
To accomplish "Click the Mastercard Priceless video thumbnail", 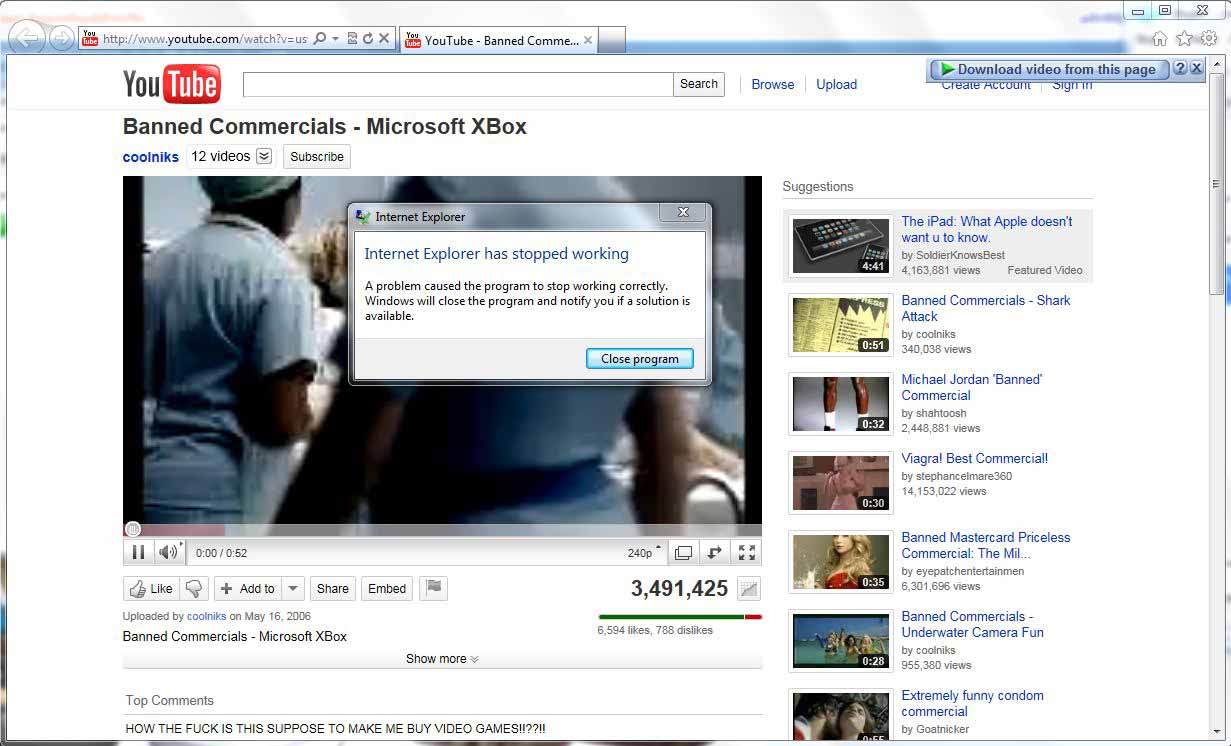I will [x=841, y=561].
